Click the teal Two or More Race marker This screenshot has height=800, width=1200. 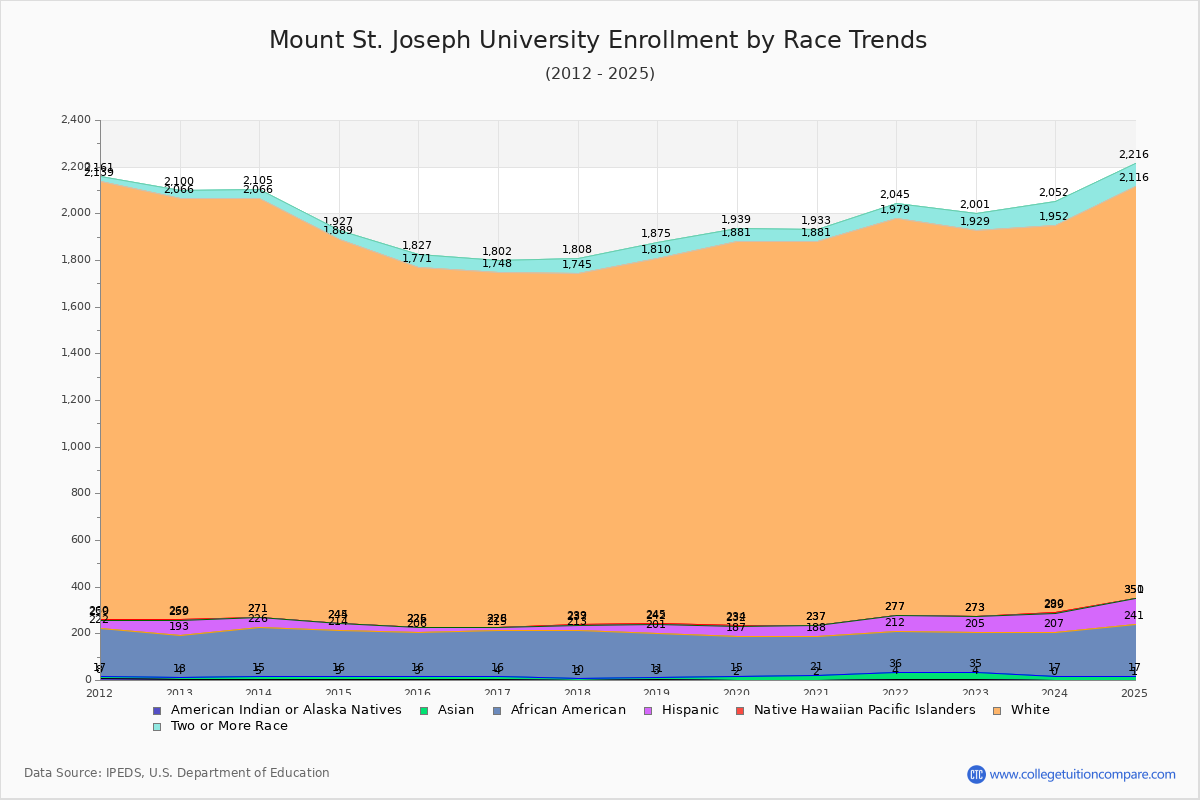click(157, 727)
